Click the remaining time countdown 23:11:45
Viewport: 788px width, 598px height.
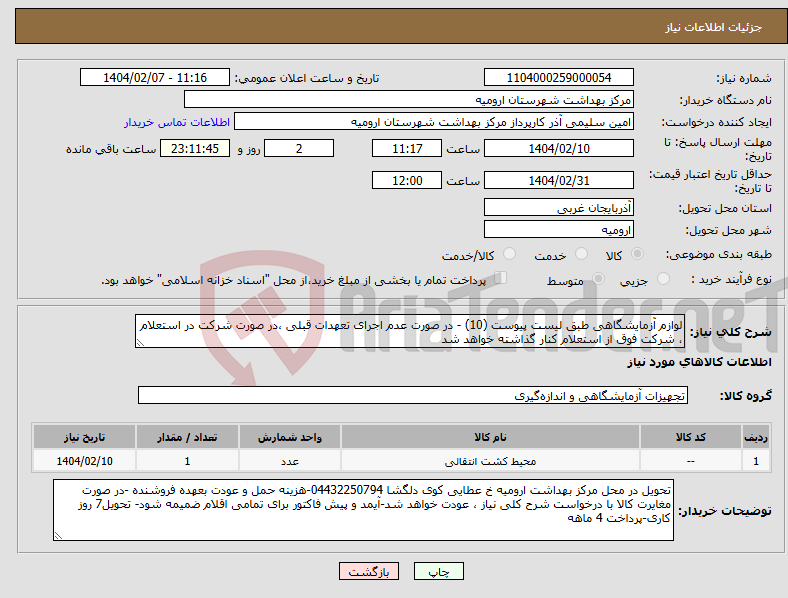195,148
